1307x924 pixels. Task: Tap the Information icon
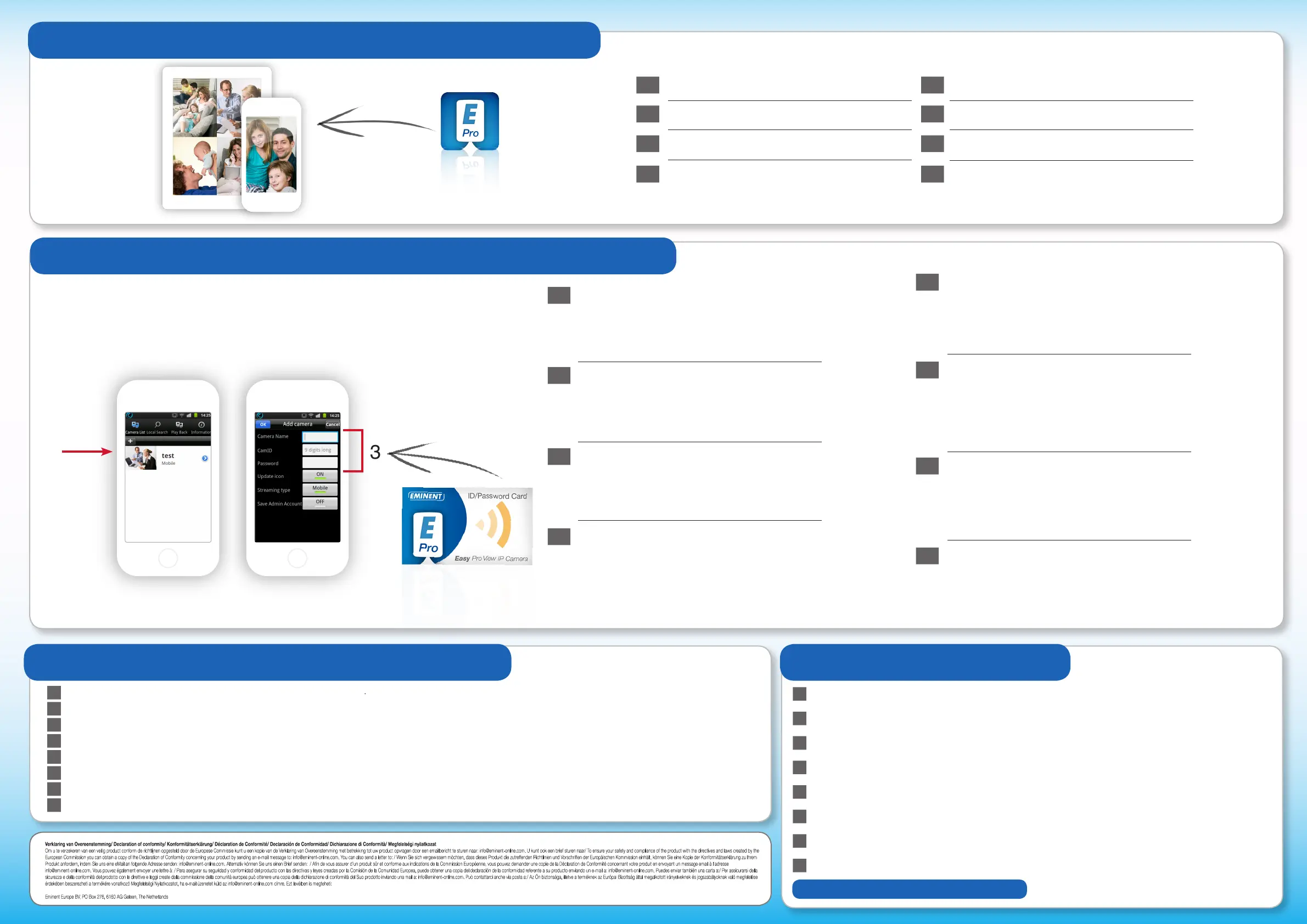click(201, 425)
